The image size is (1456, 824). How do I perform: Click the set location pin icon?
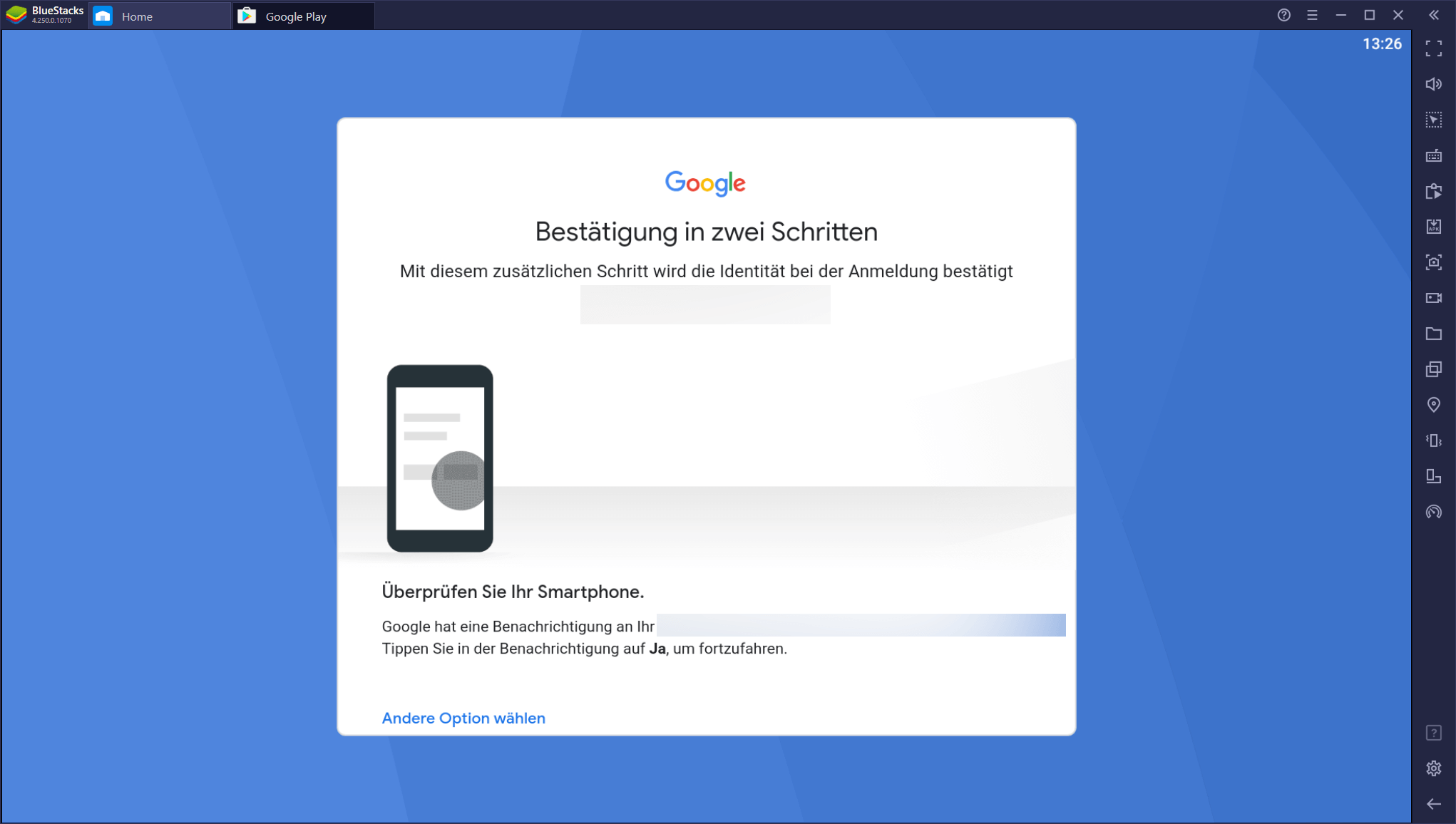[1433, 405]
